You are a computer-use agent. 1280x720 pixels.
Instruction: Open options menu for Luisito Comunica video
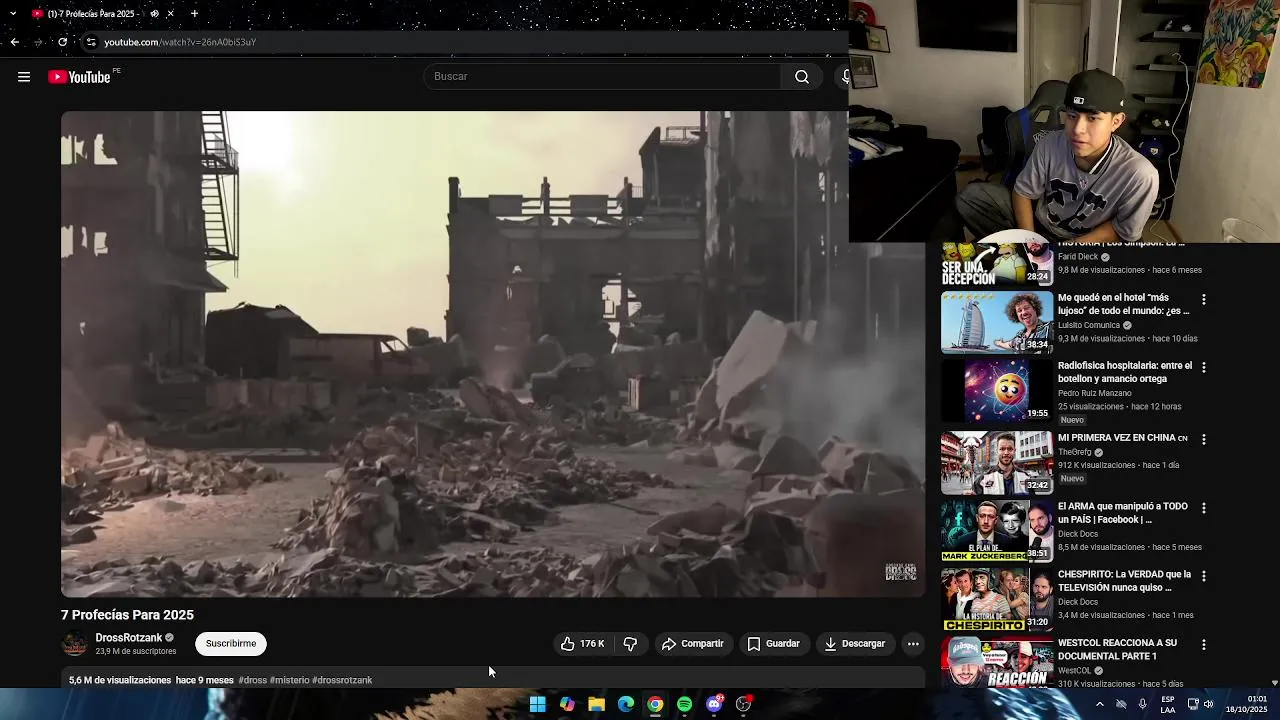click(1203, 299)
